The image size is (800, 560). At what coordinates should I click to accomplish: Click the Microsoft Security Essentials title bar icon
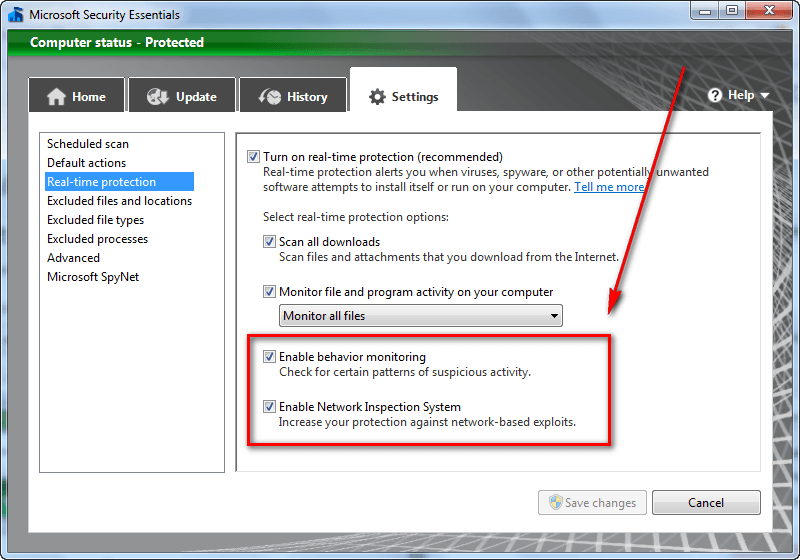(16, 14)
